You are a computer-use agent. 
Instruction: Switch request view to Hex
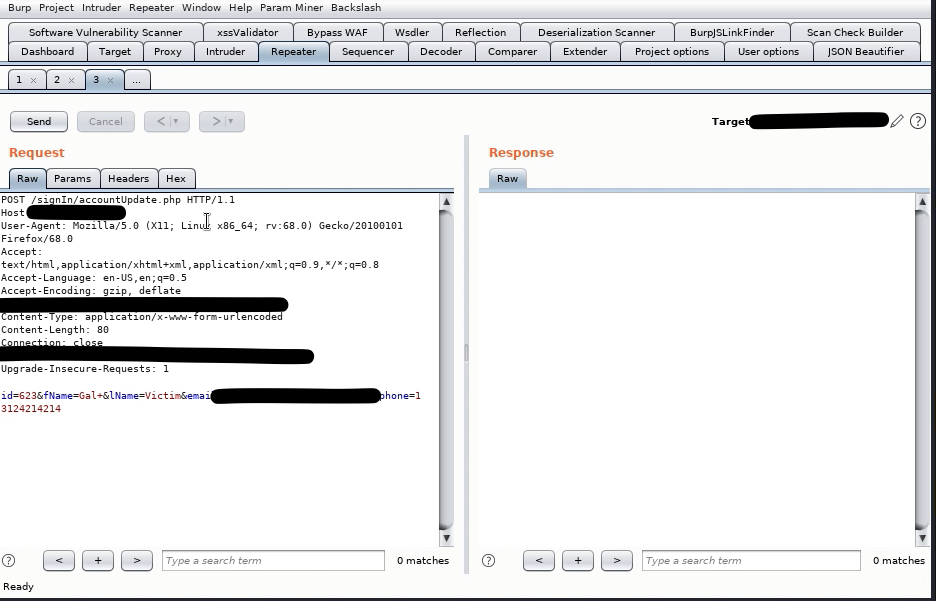click(x=176, y=178)
